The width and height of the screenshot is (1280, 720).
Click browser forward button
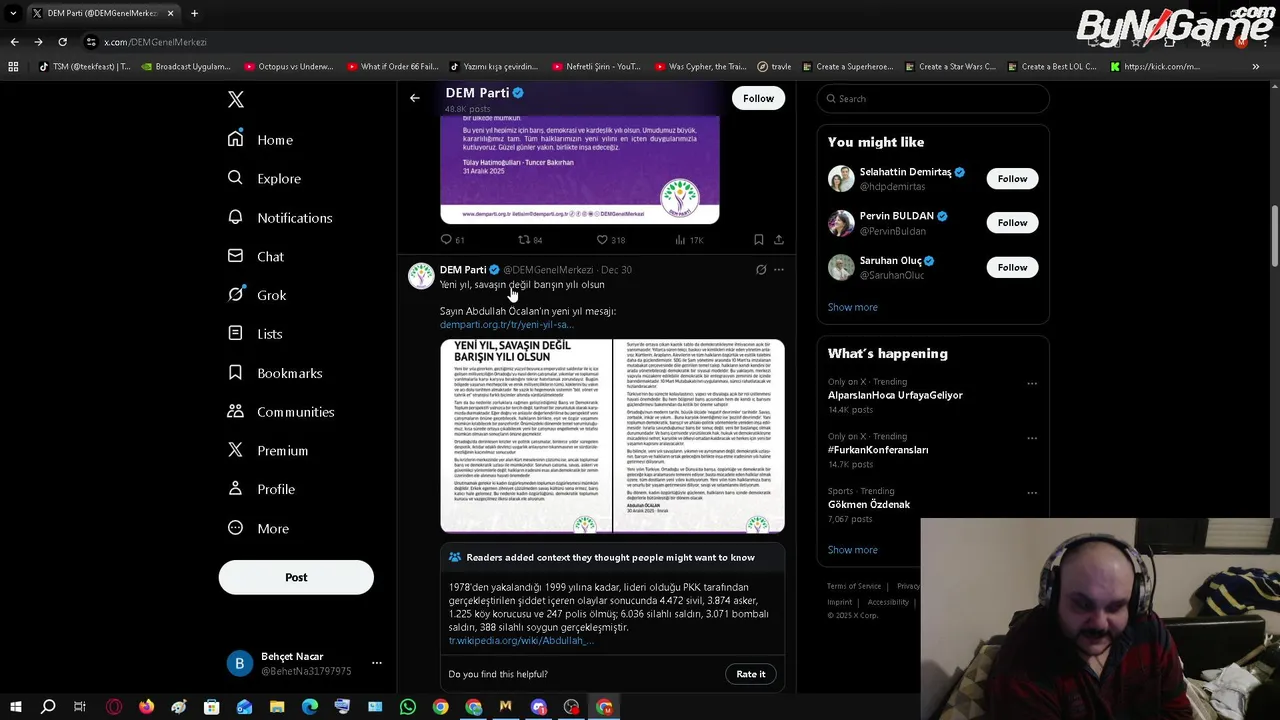38,42
